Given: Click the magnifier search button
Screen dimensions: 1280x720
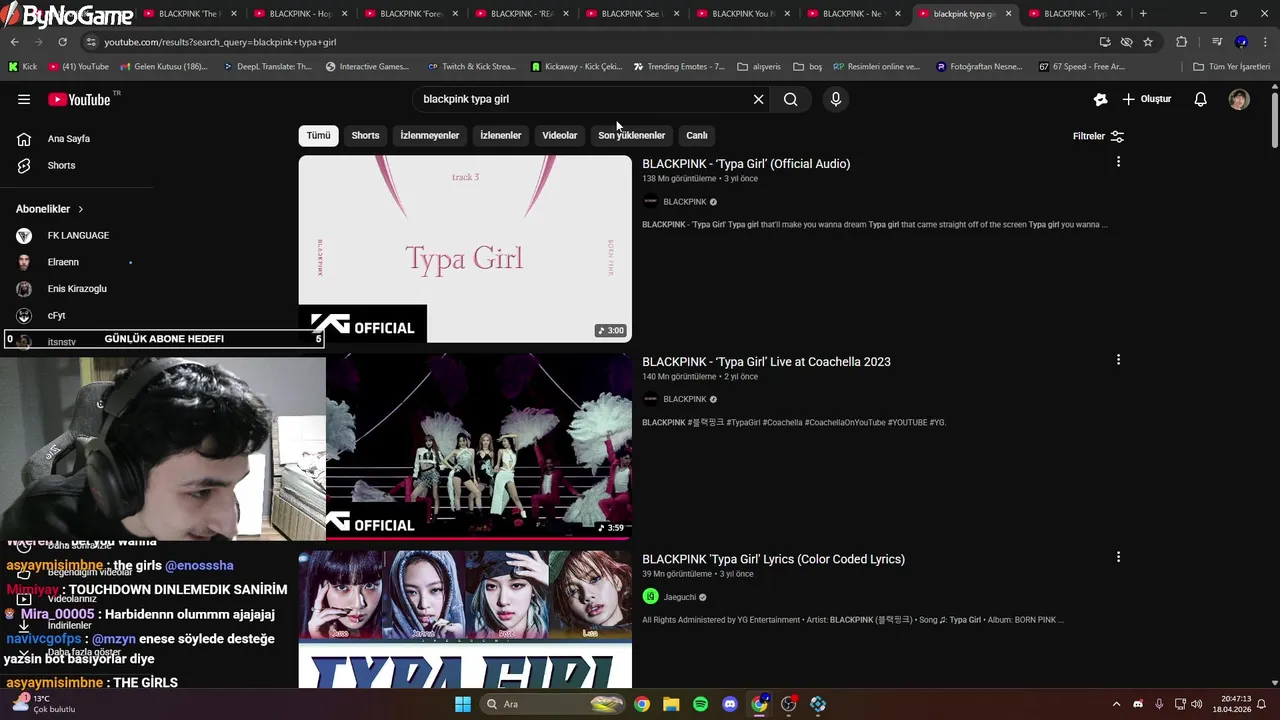Looking at the screenshot, I should 791,99.
